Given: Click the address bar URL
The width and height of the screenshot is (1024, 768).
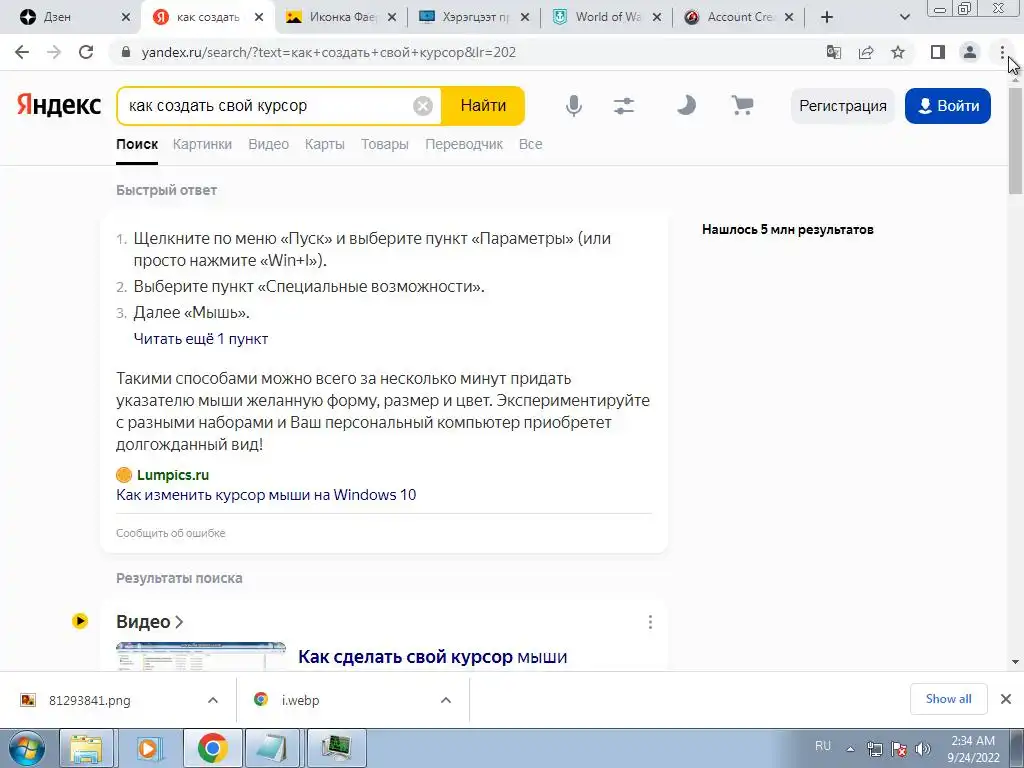Looking at the screenshot, I should 328,52.
